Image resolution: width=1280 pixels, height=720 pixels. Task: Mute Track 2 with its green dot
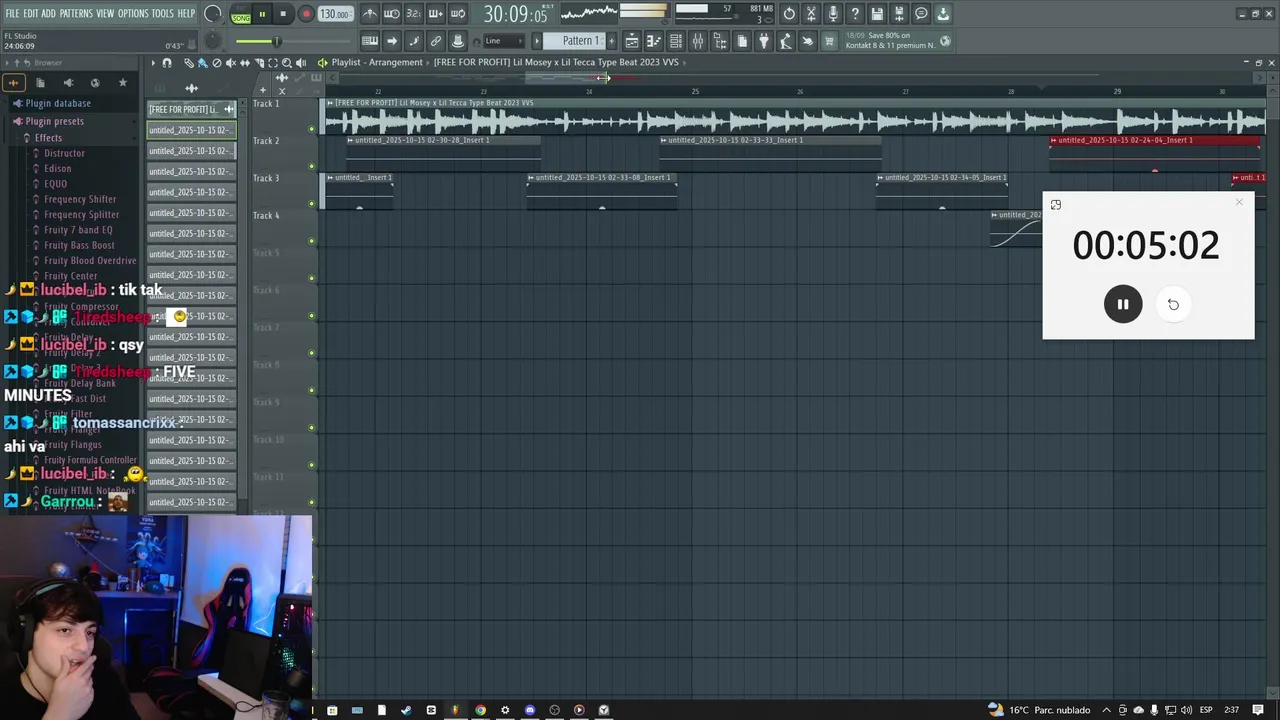(312, 166)
